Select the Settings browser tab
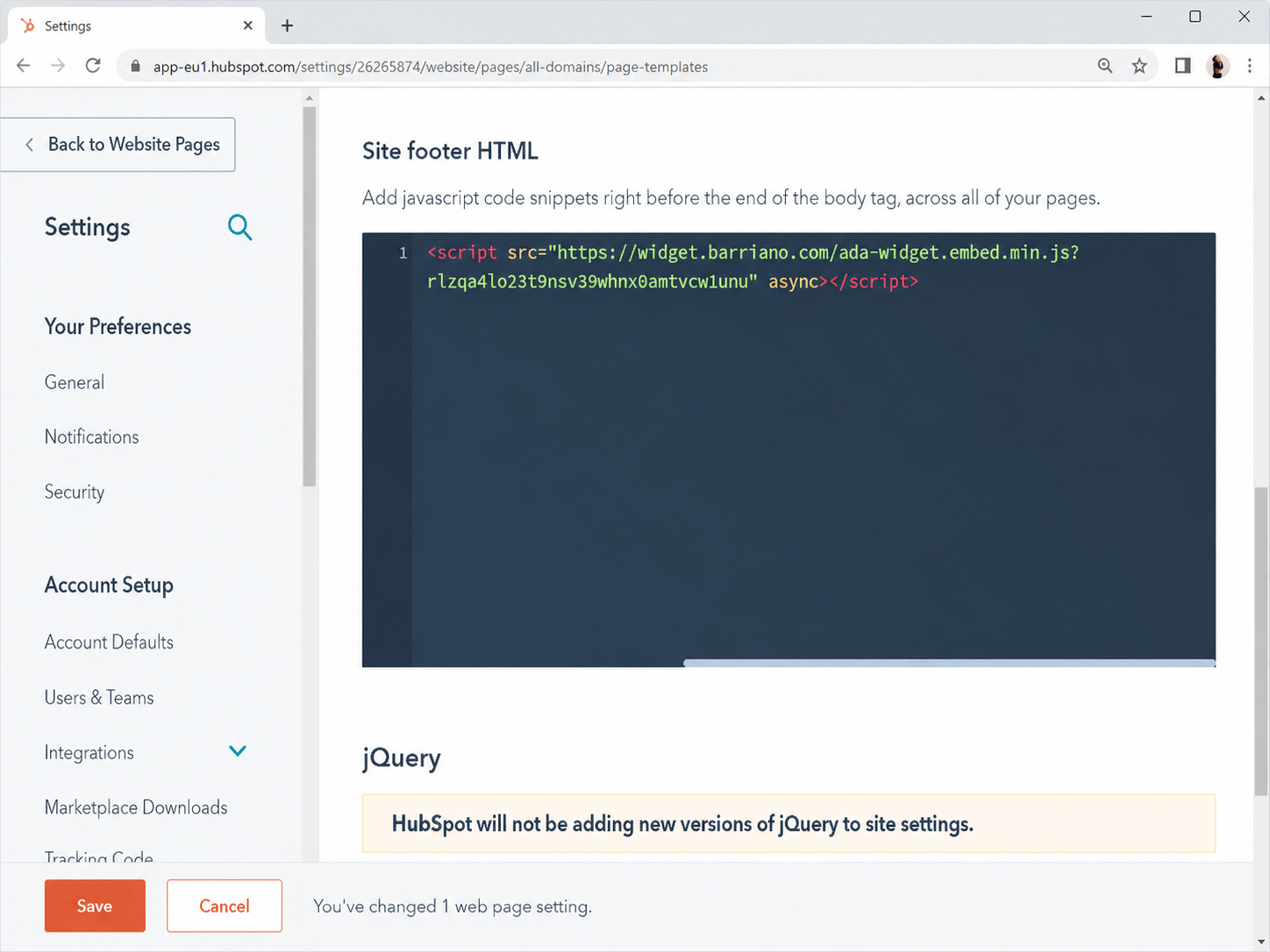The image size is (1270, 952). 136,25
